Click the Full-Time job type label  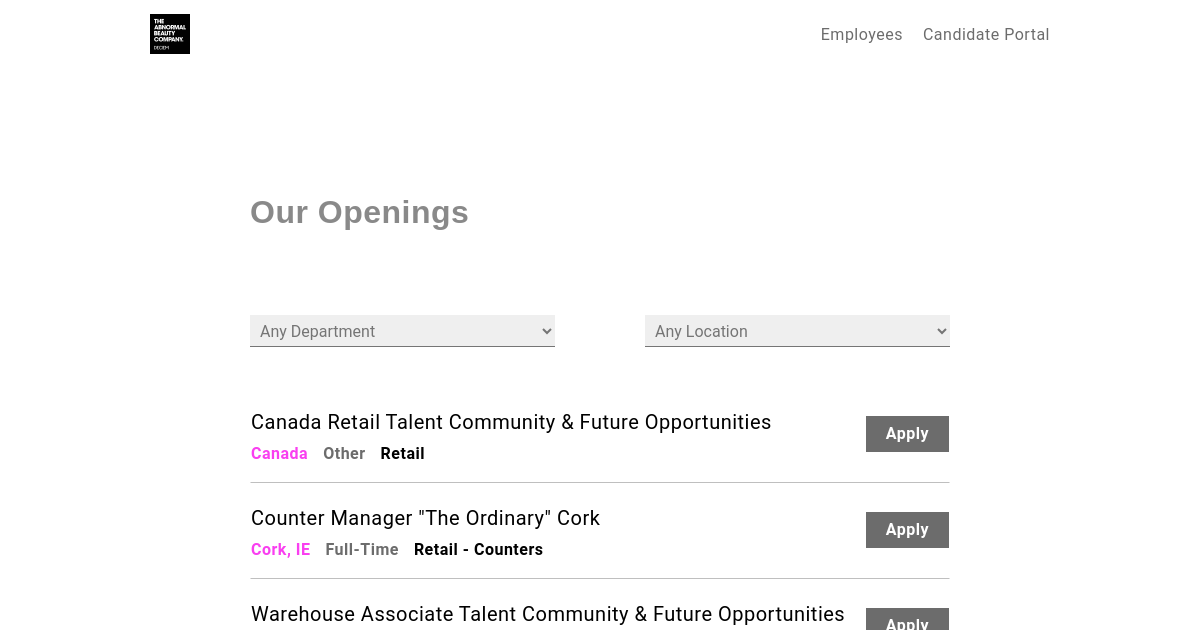click(x=362, y=550)
